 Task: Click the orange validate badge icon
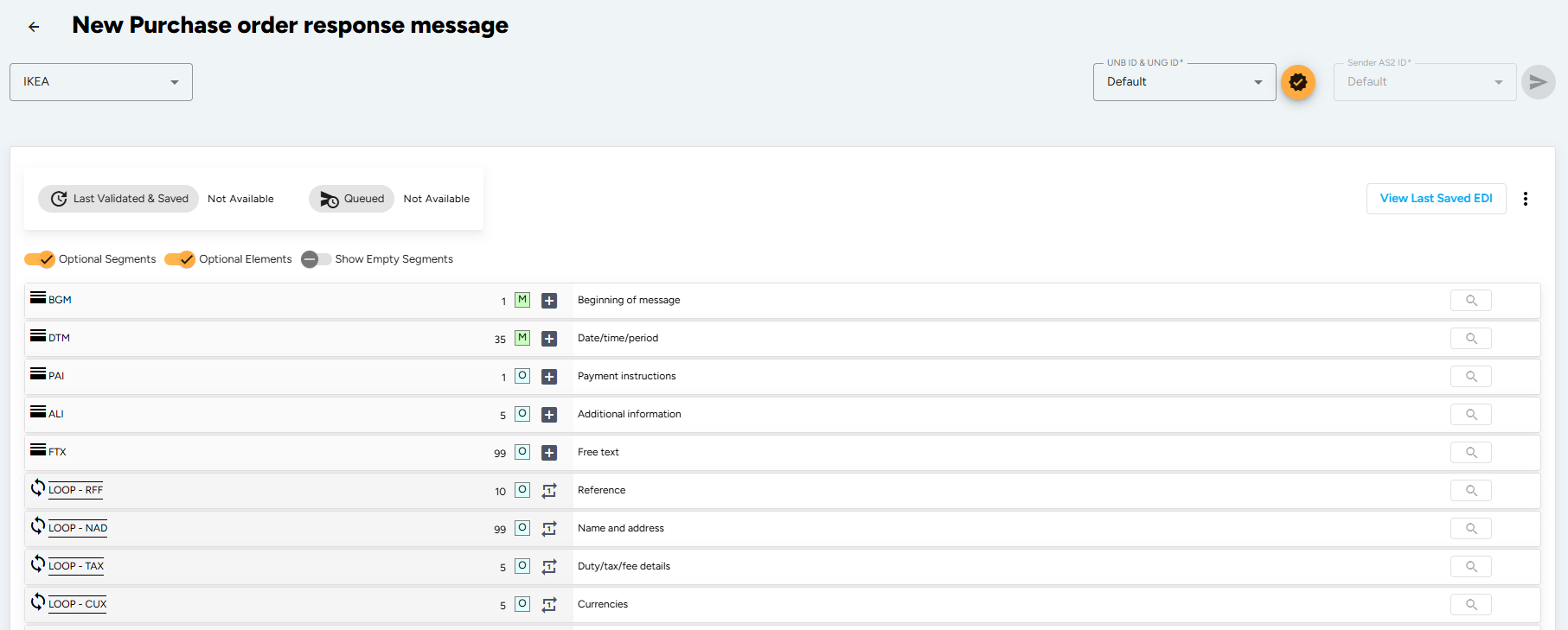[1297, 82]
